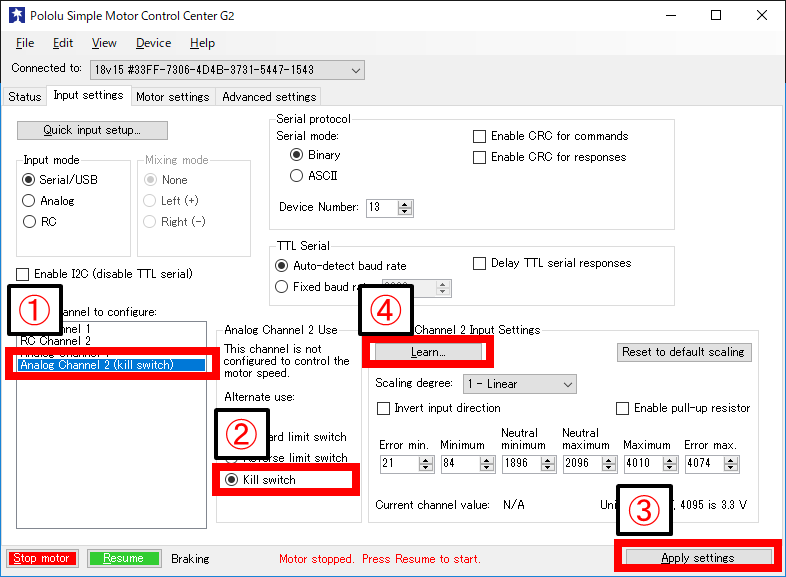This screenshot has width=786, height=577.
Task: Open Quick input setup dialog
Action: click(x=92, y=130)
